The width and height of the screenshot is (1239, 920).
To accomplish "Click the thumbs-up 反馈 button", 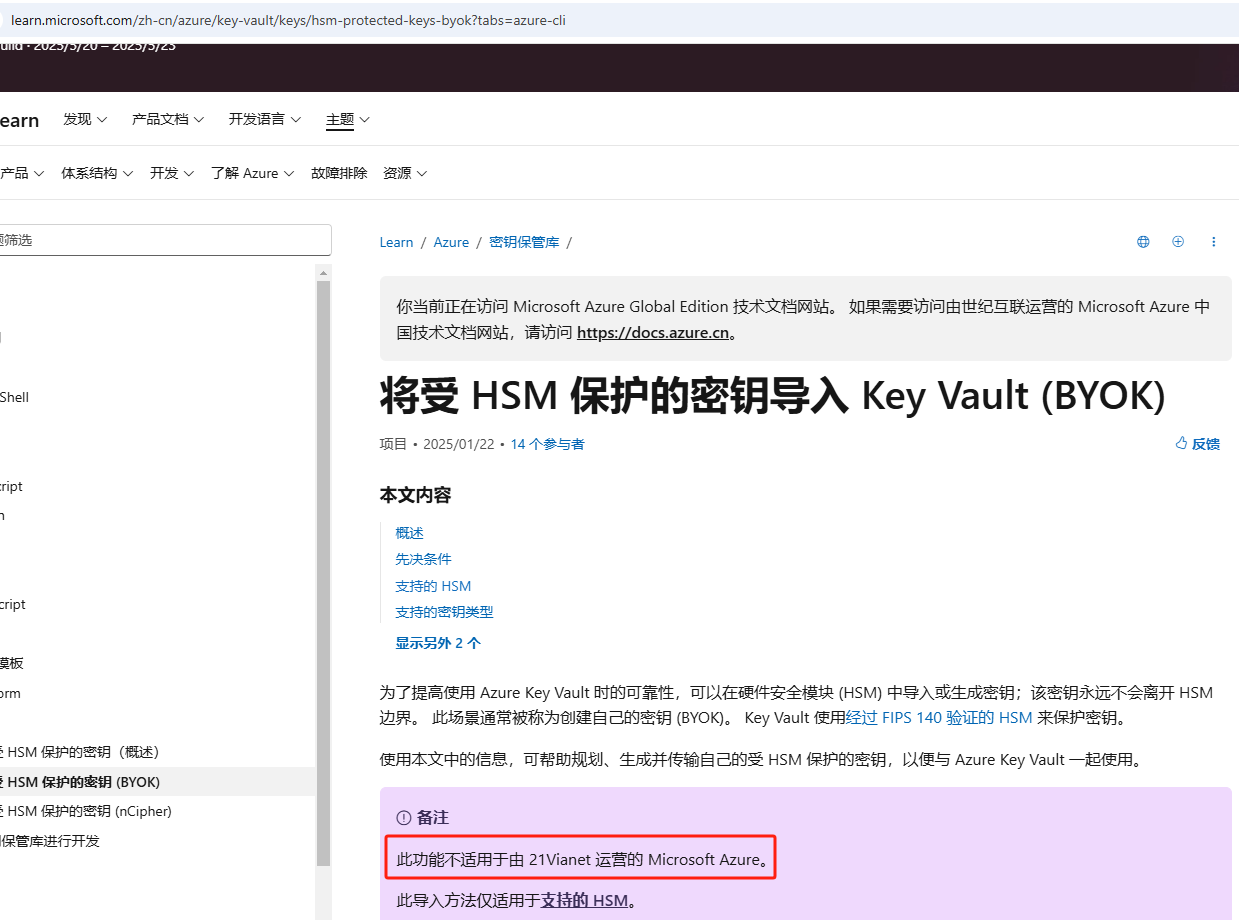I will pyautogui.click(x=1197, y=444).
